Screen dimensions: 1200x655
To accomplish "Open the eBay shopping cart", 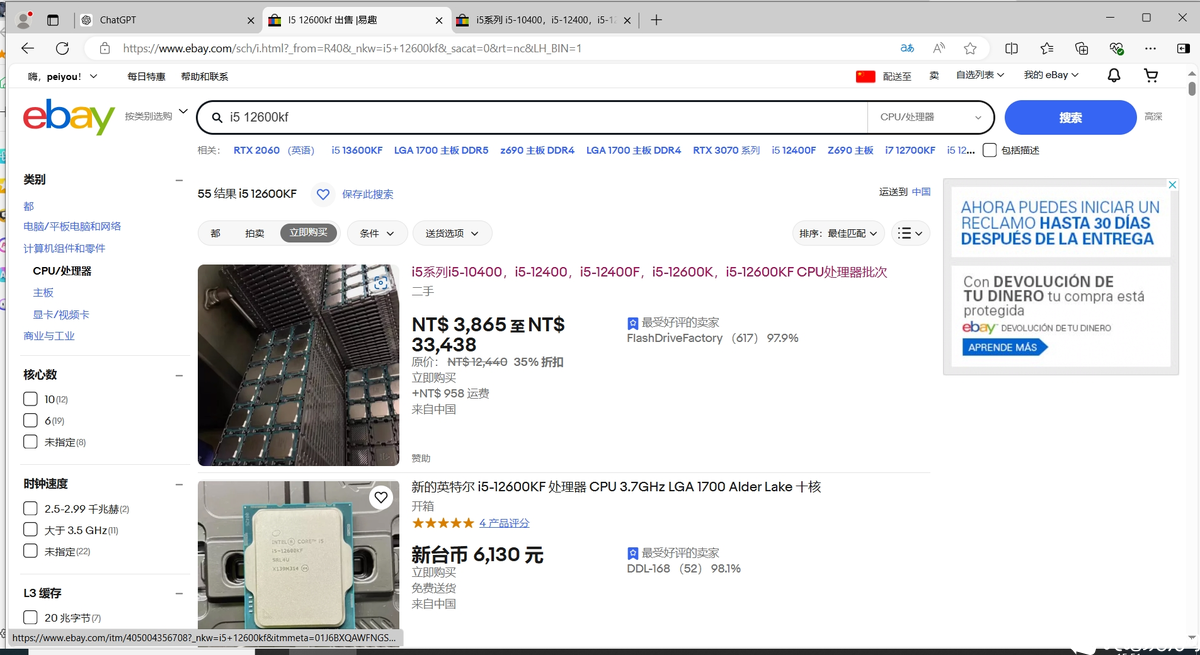I will [1151, 76].
